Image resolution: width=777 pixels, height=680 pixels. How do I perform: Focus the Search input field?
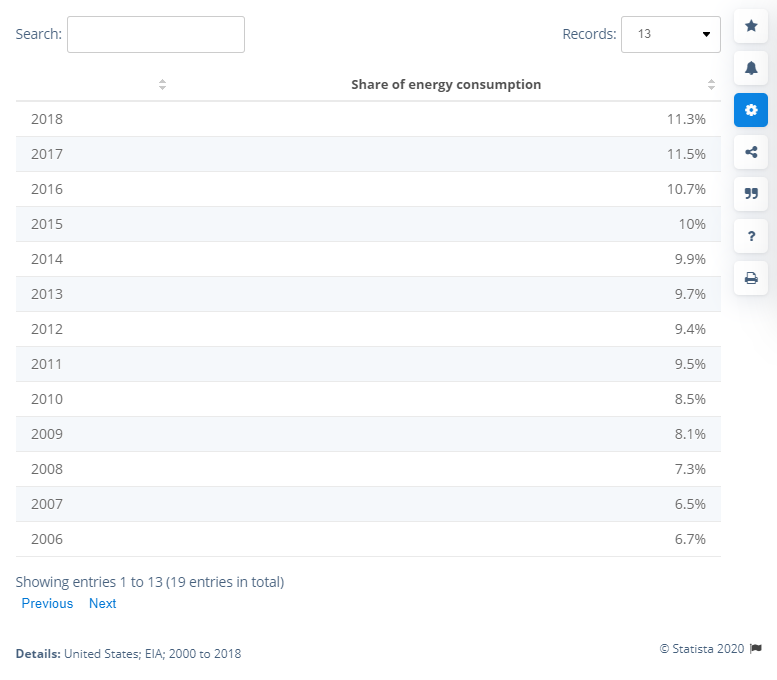pyautogui.click(x=155, y=34)
